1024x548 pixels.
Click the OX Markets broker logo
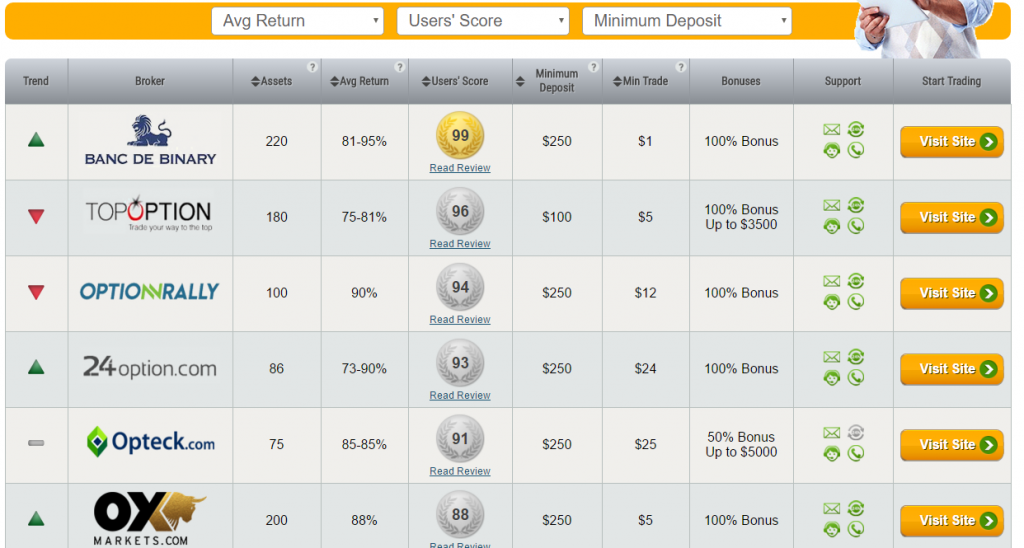[150, 519]
